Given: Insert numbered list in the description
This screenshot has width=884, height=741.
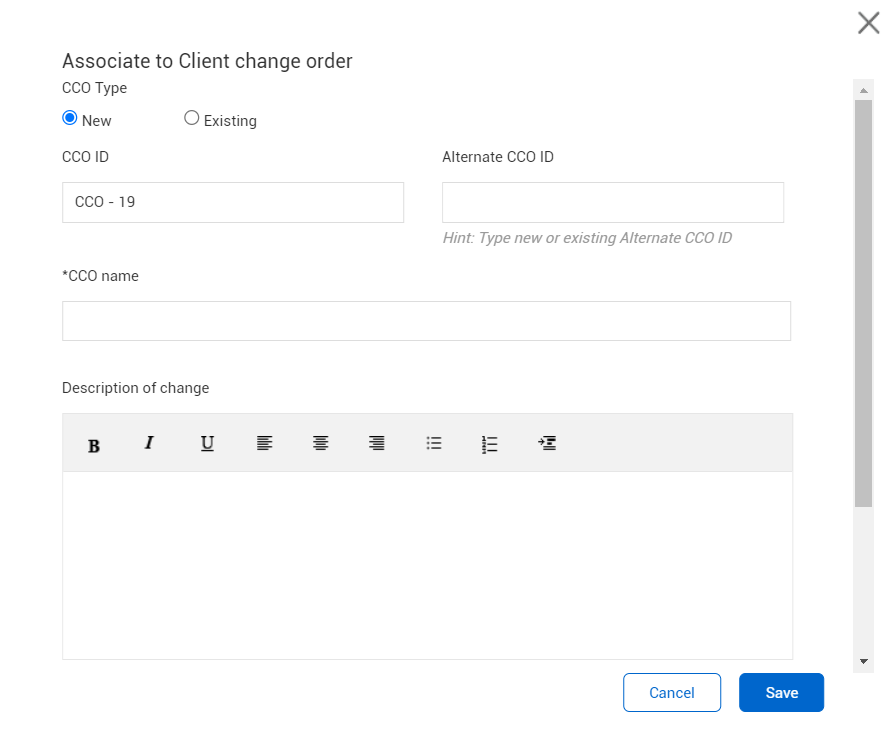Looking at the screenshot, I should (x=489, y=444).
